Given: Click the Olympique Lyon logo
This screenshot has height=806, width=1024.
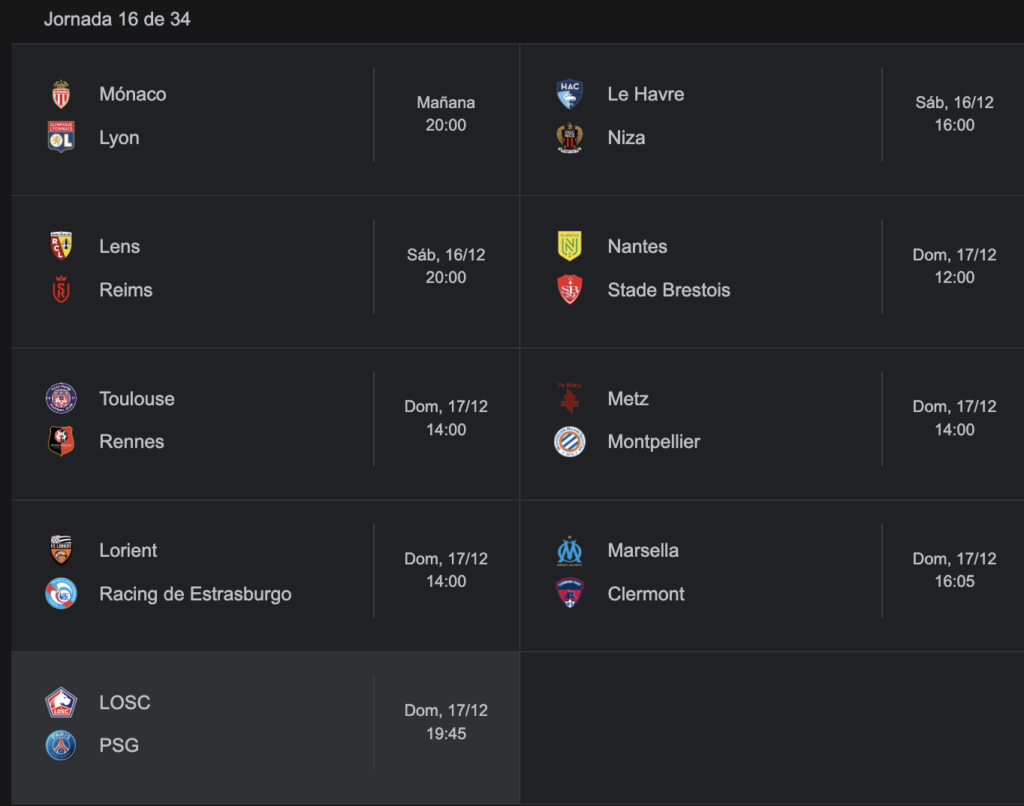Looking at the screenshot, I should coord(61,137).
